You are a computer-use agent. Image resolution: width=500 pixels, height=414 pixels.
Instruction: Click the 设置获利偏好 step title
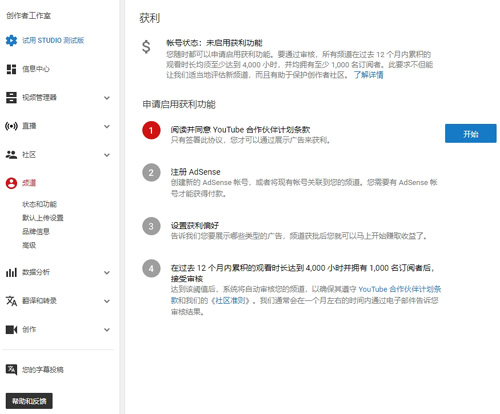point(195,226)
